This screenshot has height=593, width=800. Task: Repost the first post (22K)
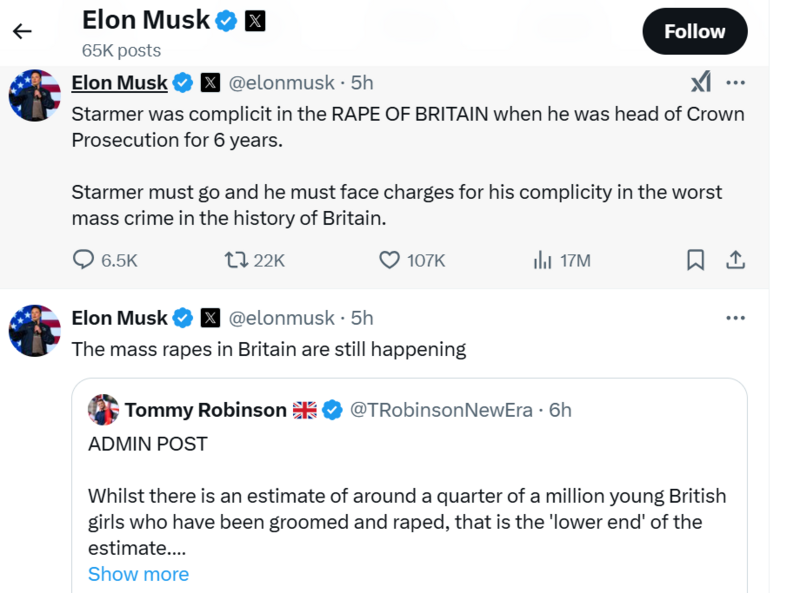(x=236, y=260)
